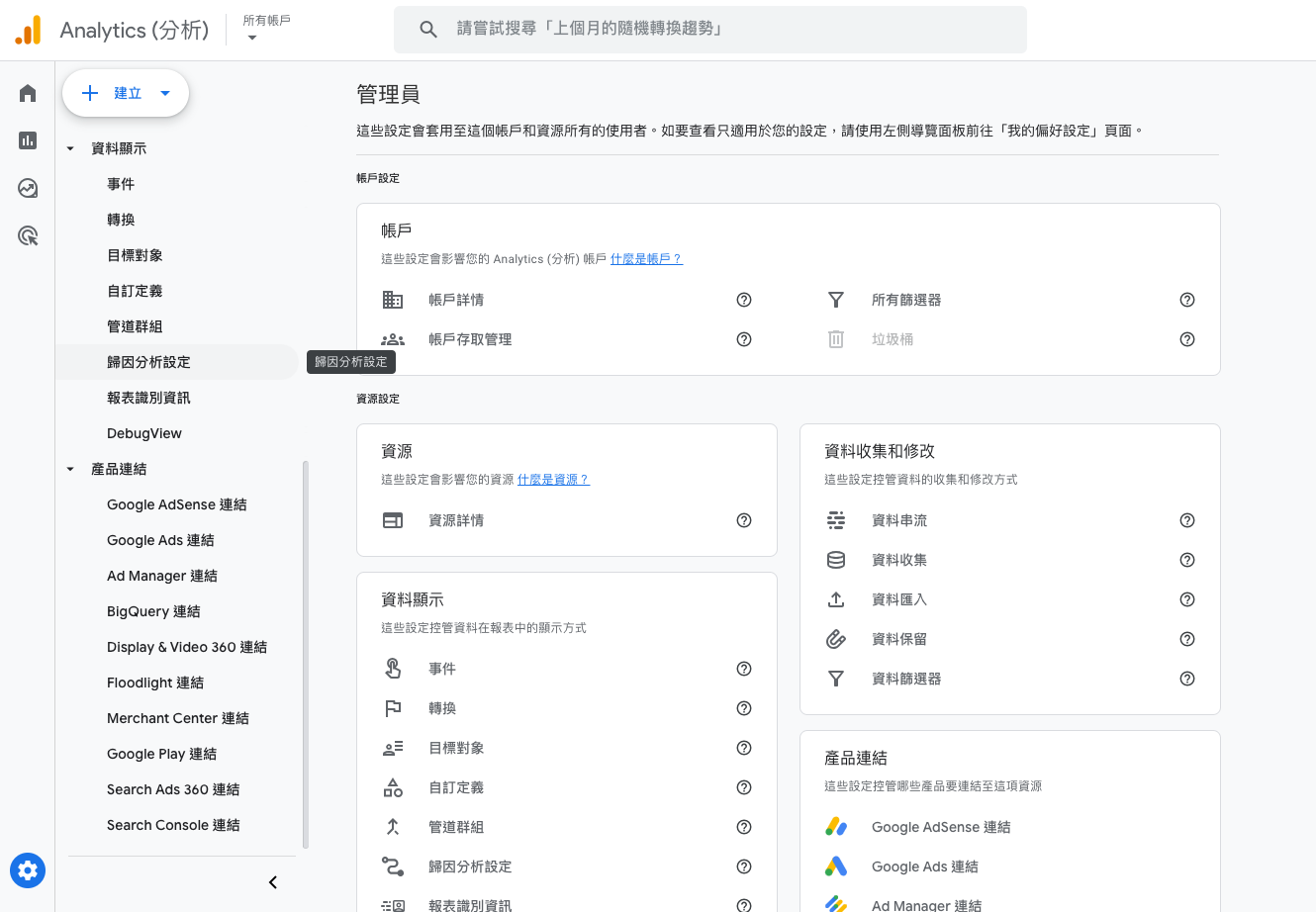
Task: Open the Explore icon in left rail
Action: pyautogui.click(x=28, y=188)
